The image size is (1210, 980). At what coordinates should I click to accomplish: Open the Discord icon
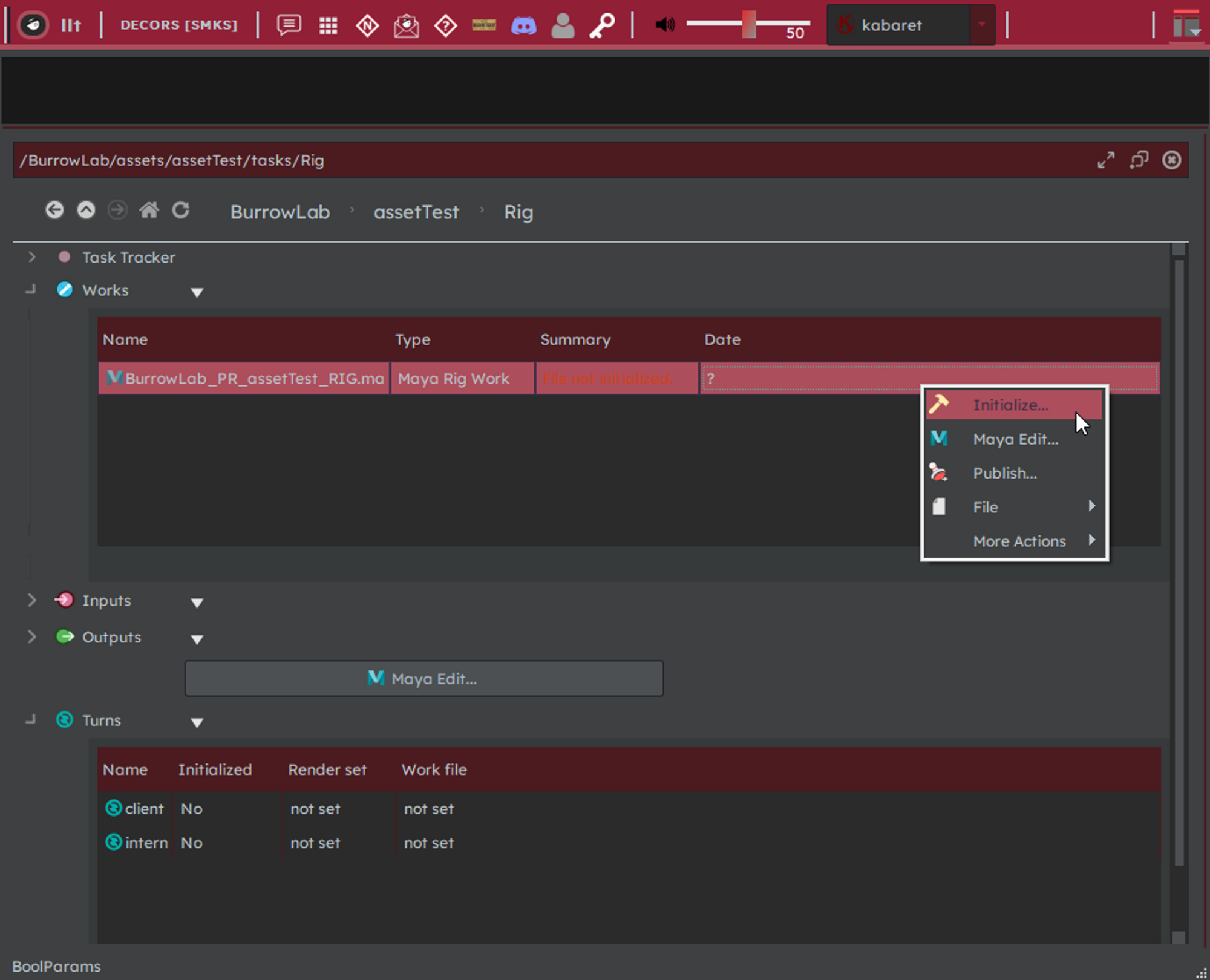(x=524, y=25)
